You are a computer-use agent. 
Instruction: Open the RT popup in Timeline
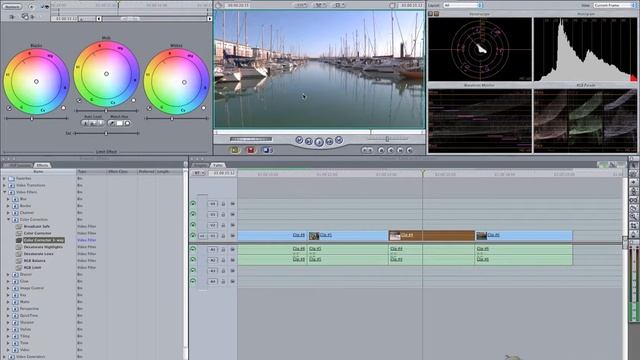[x=198, y=173]
